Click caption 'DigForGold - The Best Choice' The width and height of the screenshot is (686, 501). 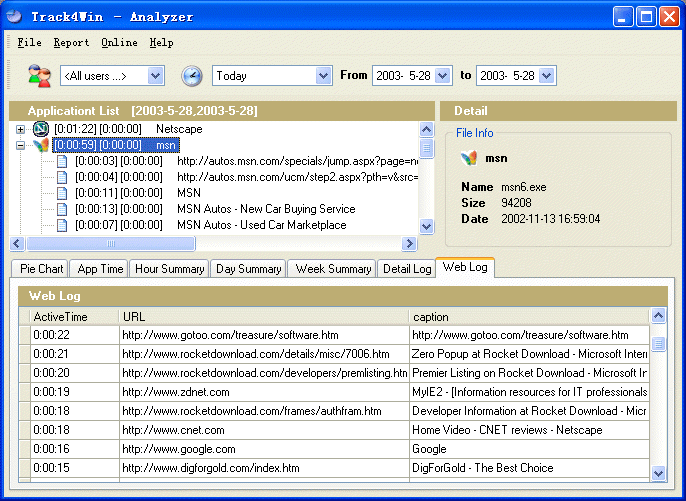click(529, 468)
